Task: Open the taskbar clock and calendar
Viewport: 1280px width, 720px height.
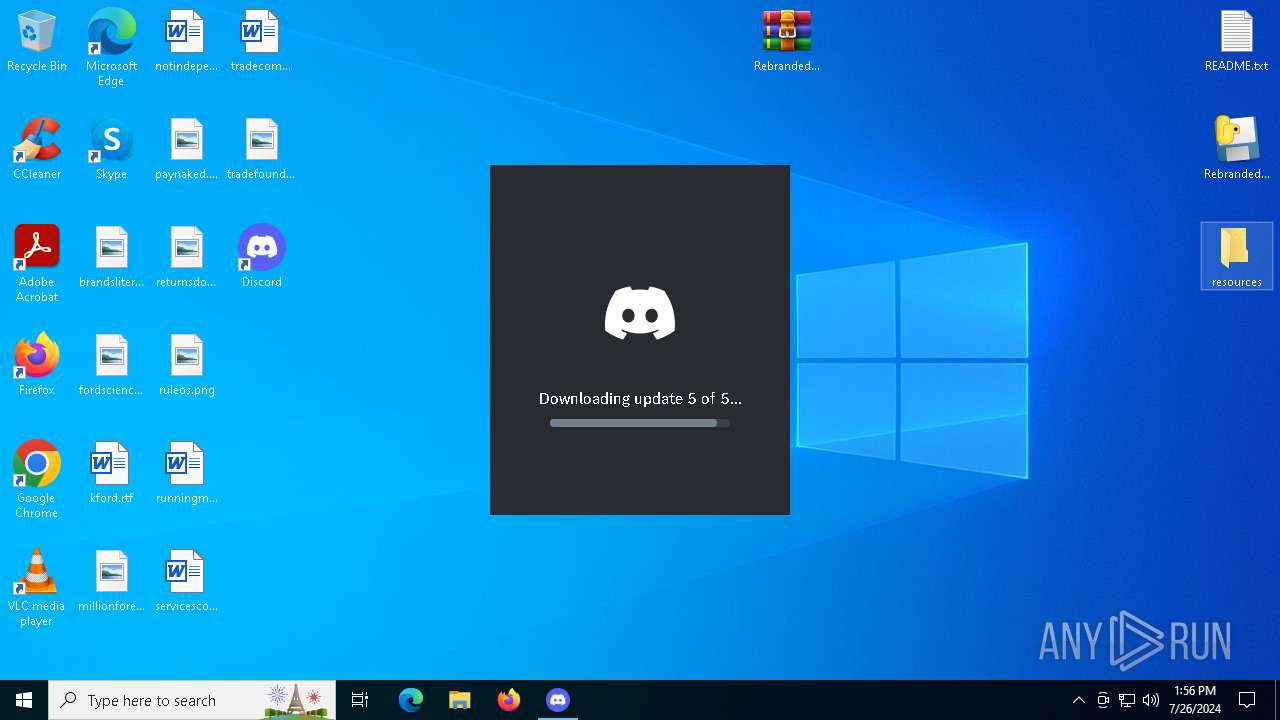Action: pos(1195,700)
